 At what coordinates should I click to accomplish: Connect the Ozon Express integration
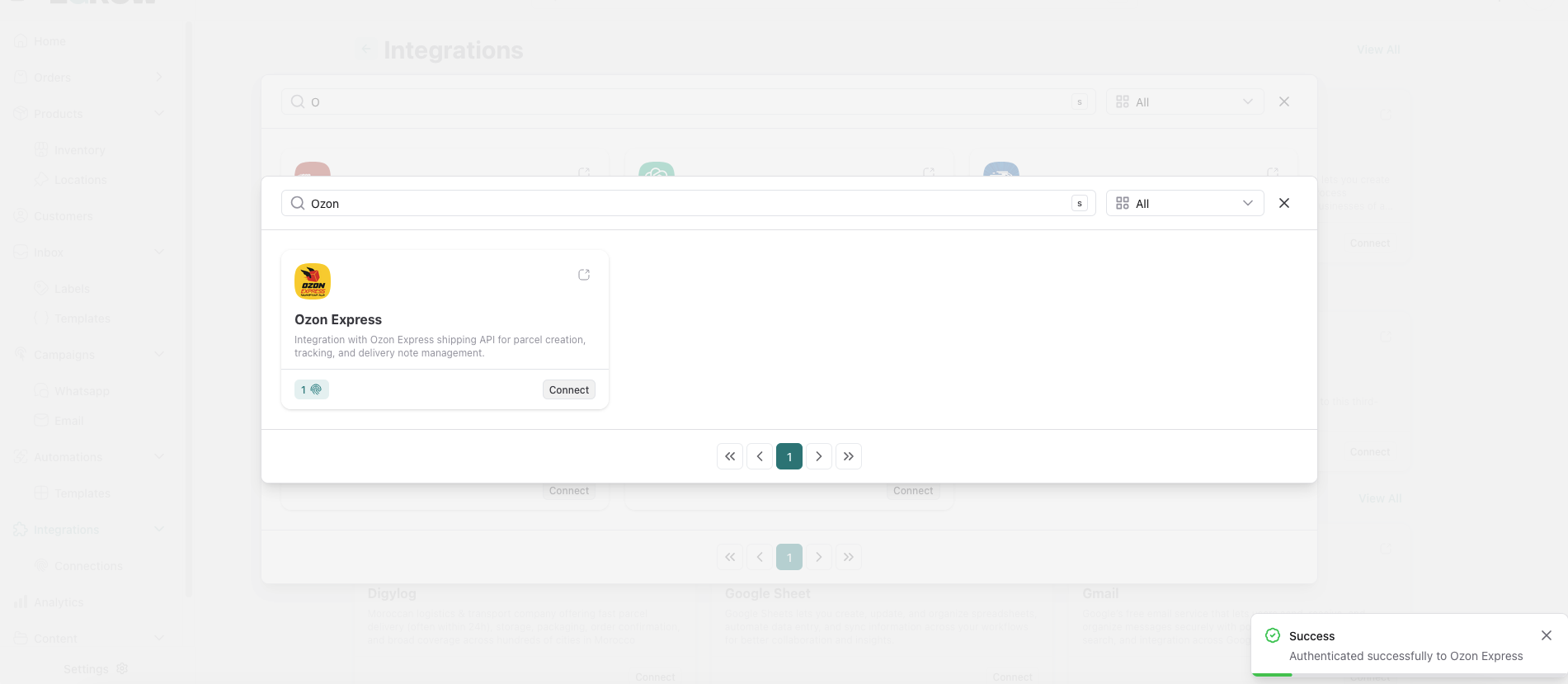(x=569, y=389)
